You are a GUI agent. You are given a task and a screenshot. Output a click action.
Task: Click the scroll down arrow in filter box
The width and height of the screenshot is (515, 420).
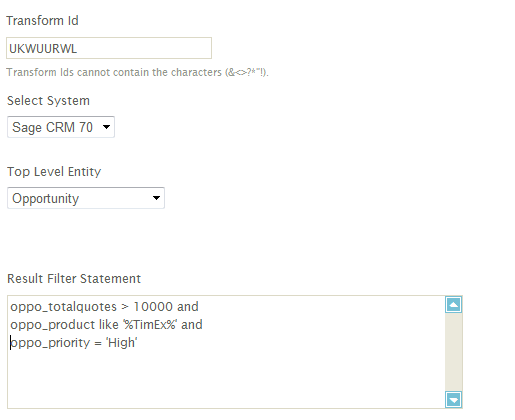[453, 399]
